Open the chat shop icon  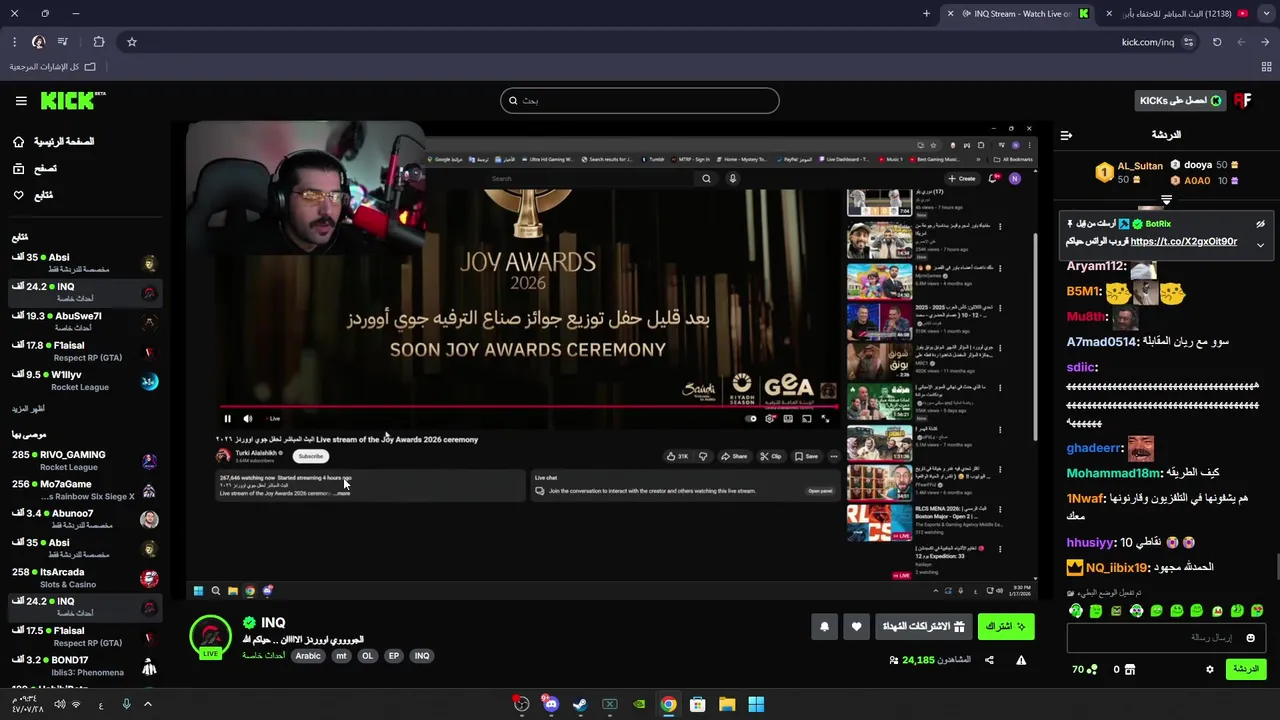click(1131, 670)
